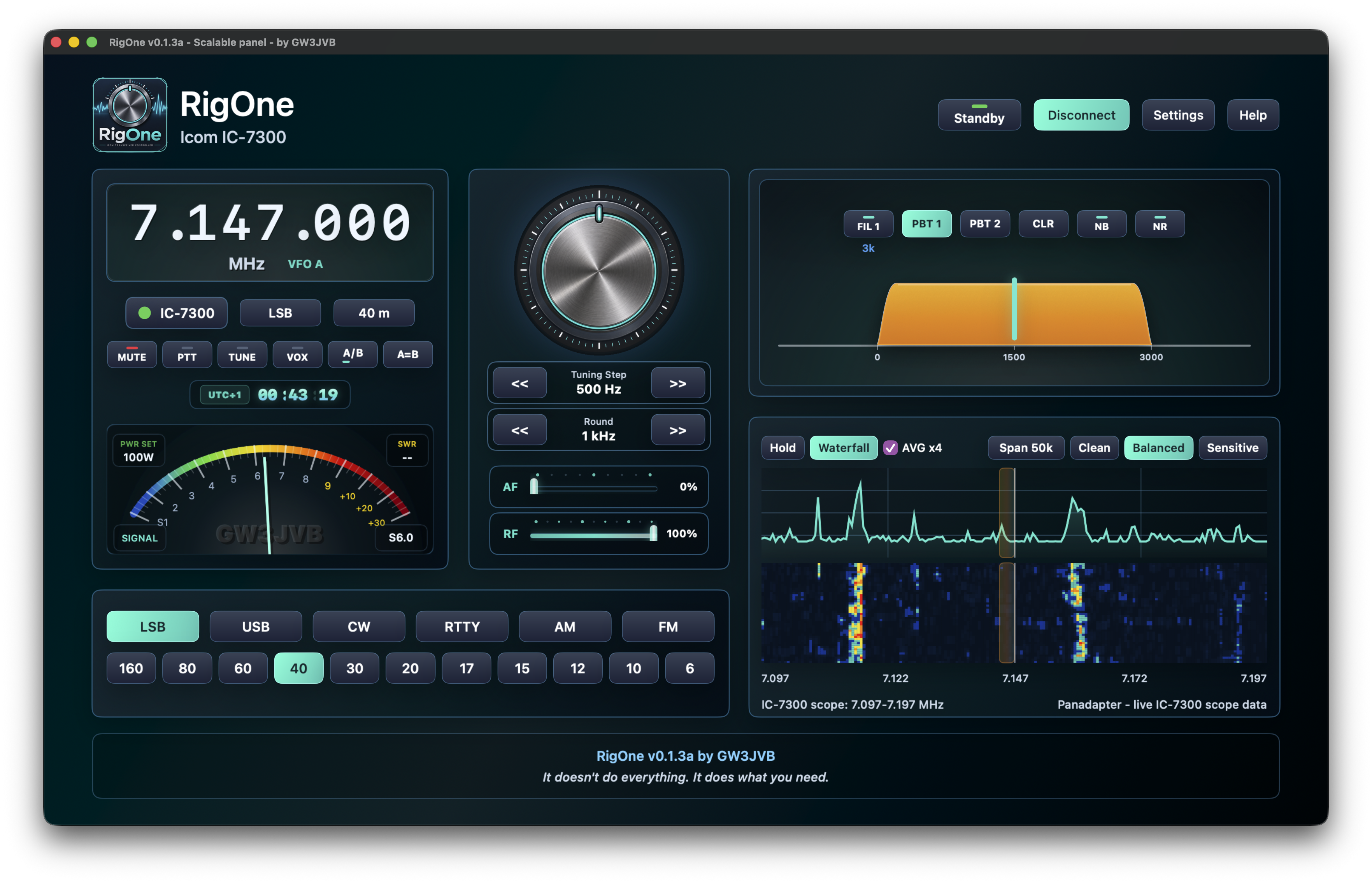Switch to the 80 band

click(187, 668)
